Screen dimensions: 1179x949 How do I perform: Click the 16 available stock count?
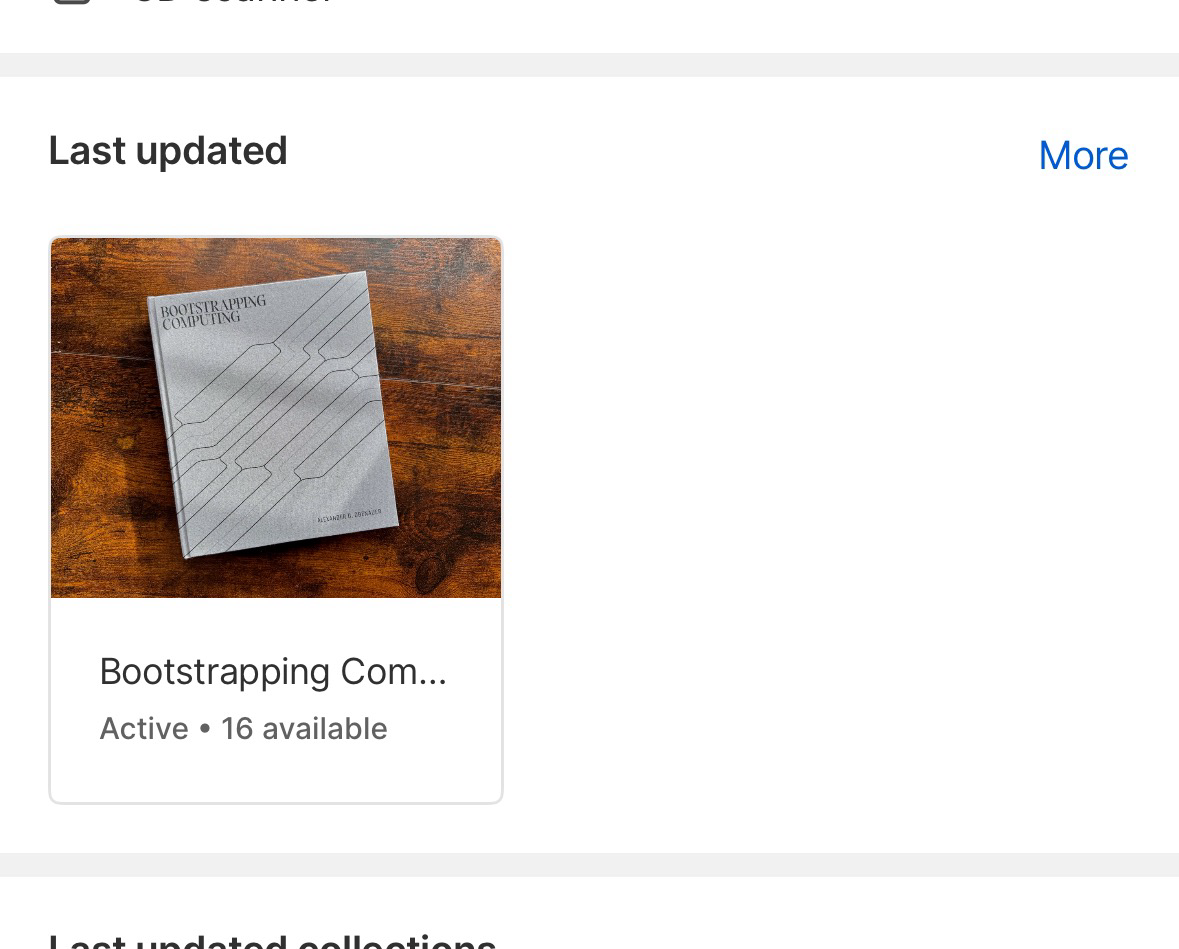[x=304, y=729]
